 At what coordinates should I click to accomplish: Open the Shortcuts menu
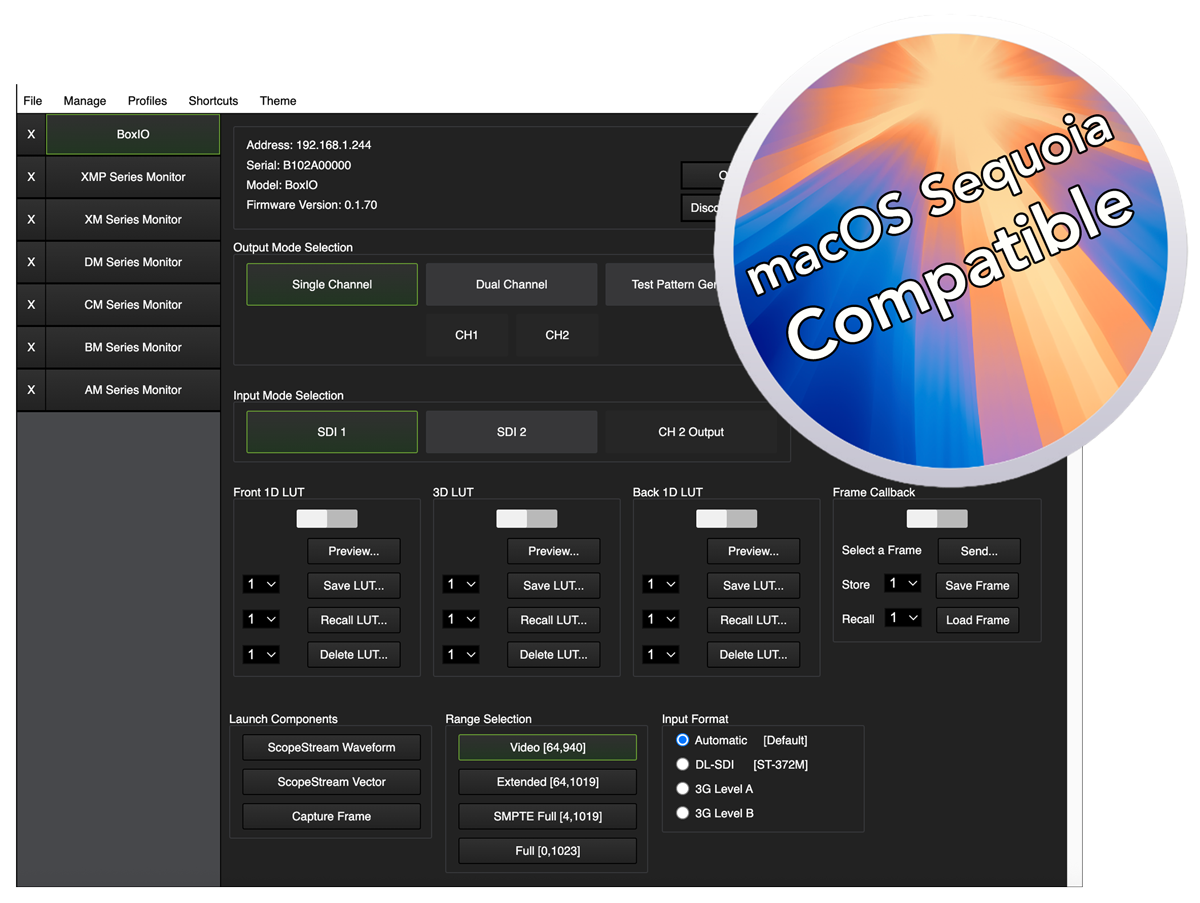point(213,101)
